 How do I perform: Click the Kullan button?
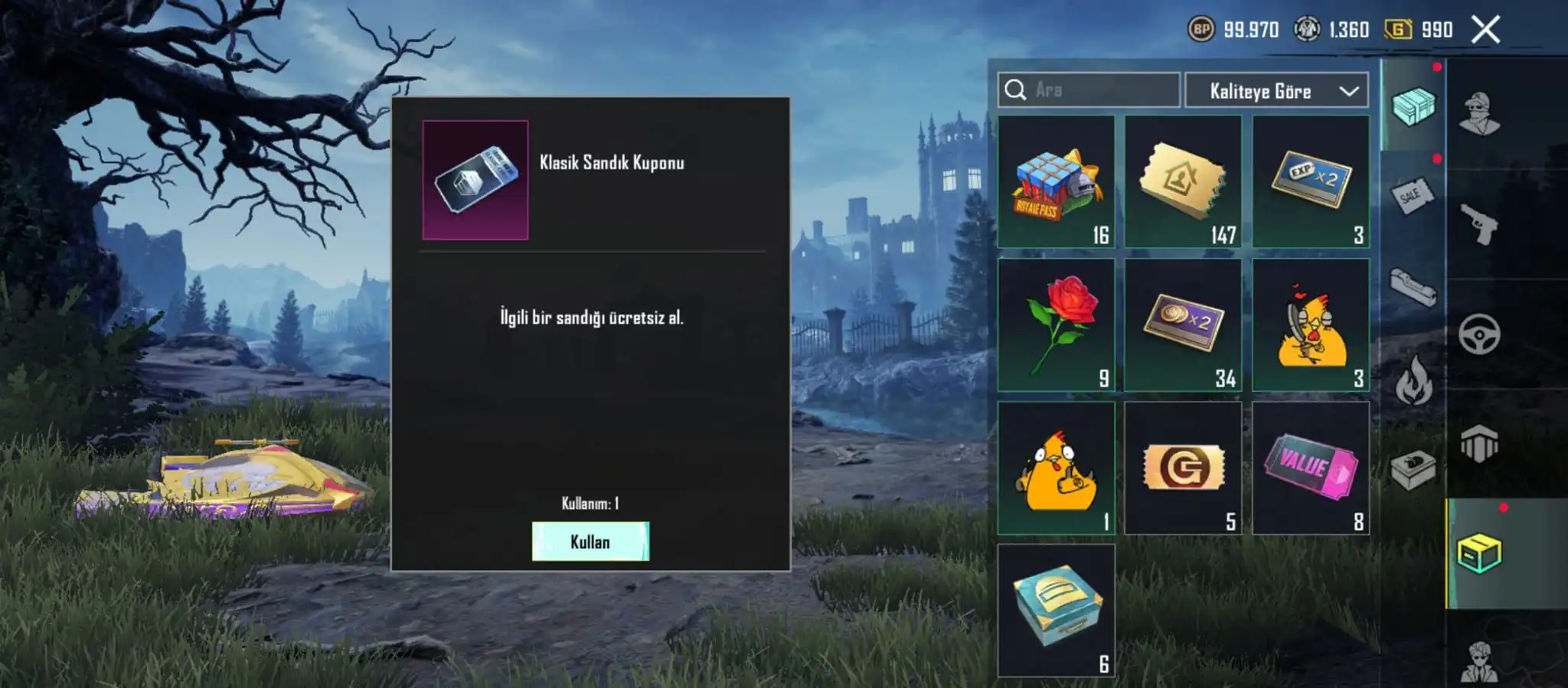590,541
